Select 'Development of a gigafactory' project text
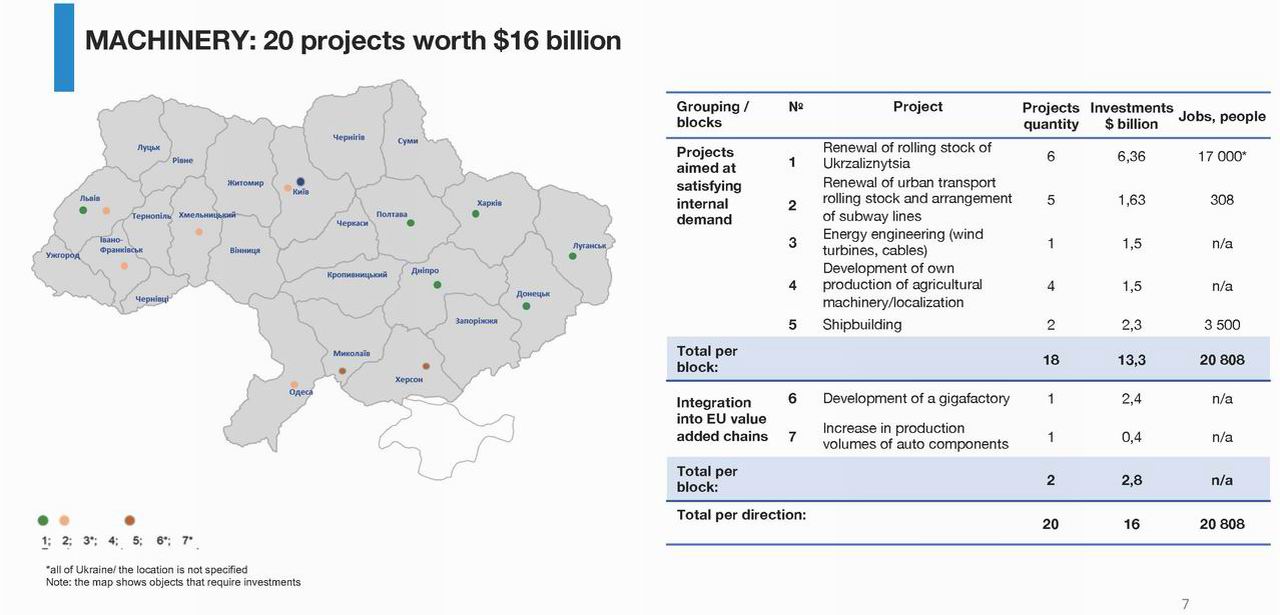The width and height of the screenshot is (1280, 615). click(915, 398)
